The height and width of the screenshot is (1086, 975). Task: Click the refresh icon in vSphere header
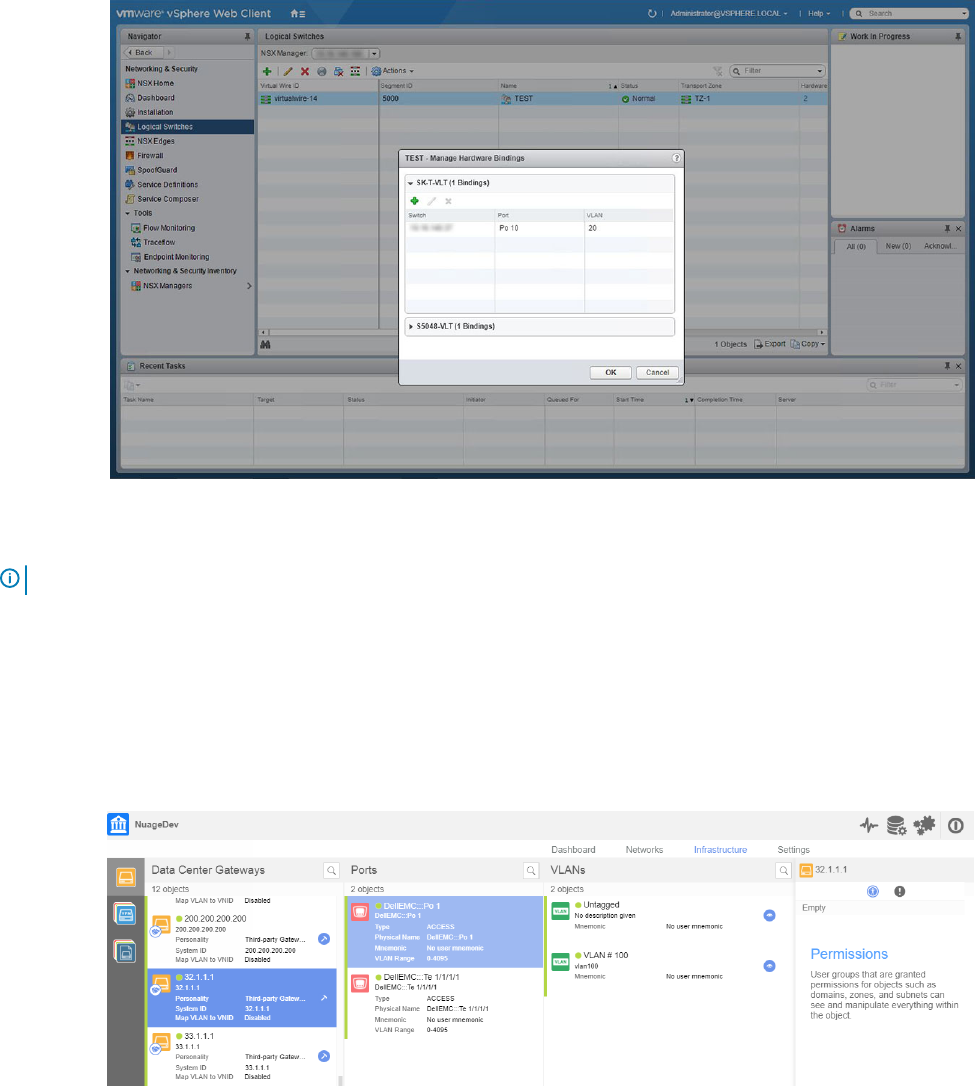[652, 13]
